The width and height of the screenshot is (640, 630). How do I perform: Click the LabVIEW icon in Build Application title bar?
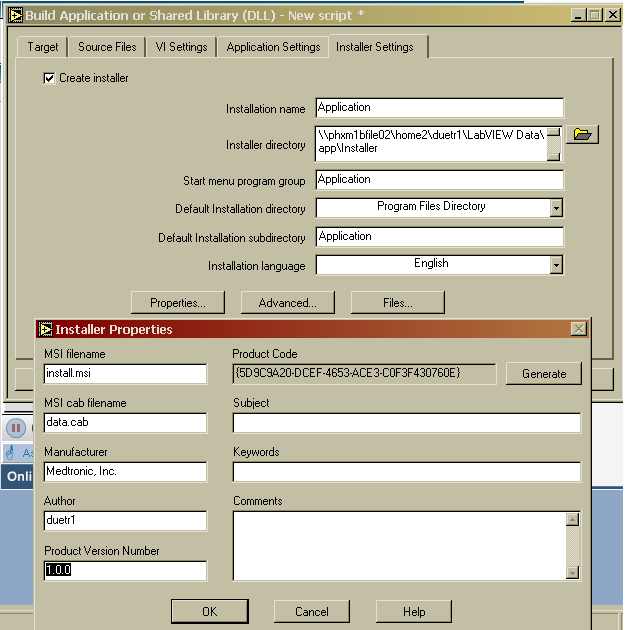pos(15,15)
